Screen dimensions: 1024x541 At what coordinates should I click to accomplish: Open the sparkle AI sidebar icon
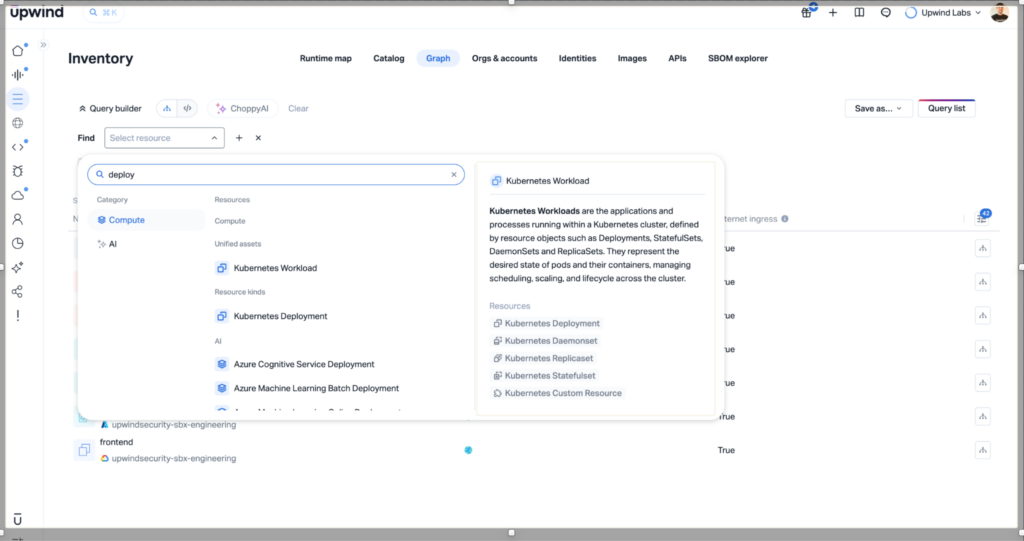click(18, 267)
